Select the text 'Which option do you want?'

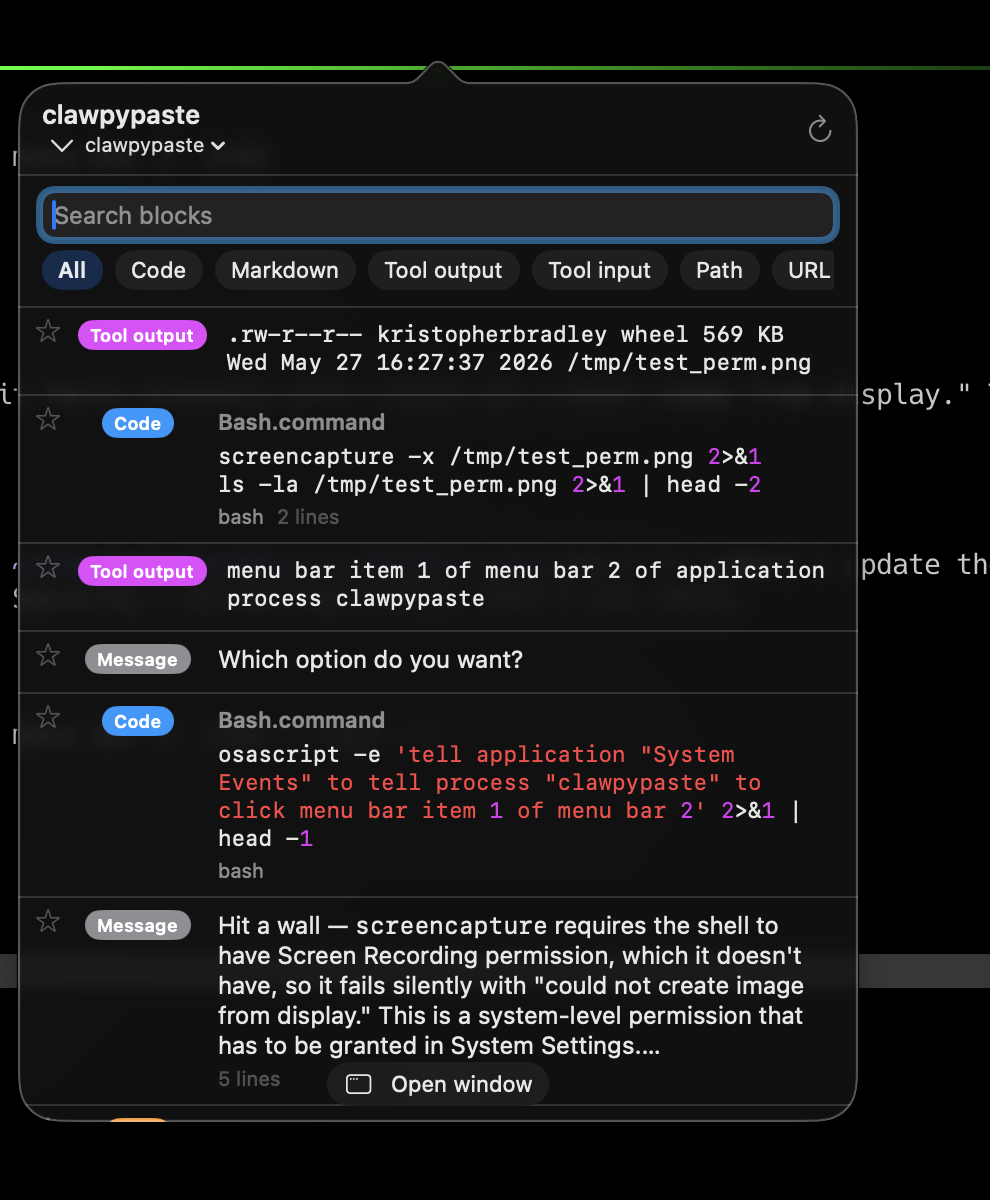(x=371, y=660)
